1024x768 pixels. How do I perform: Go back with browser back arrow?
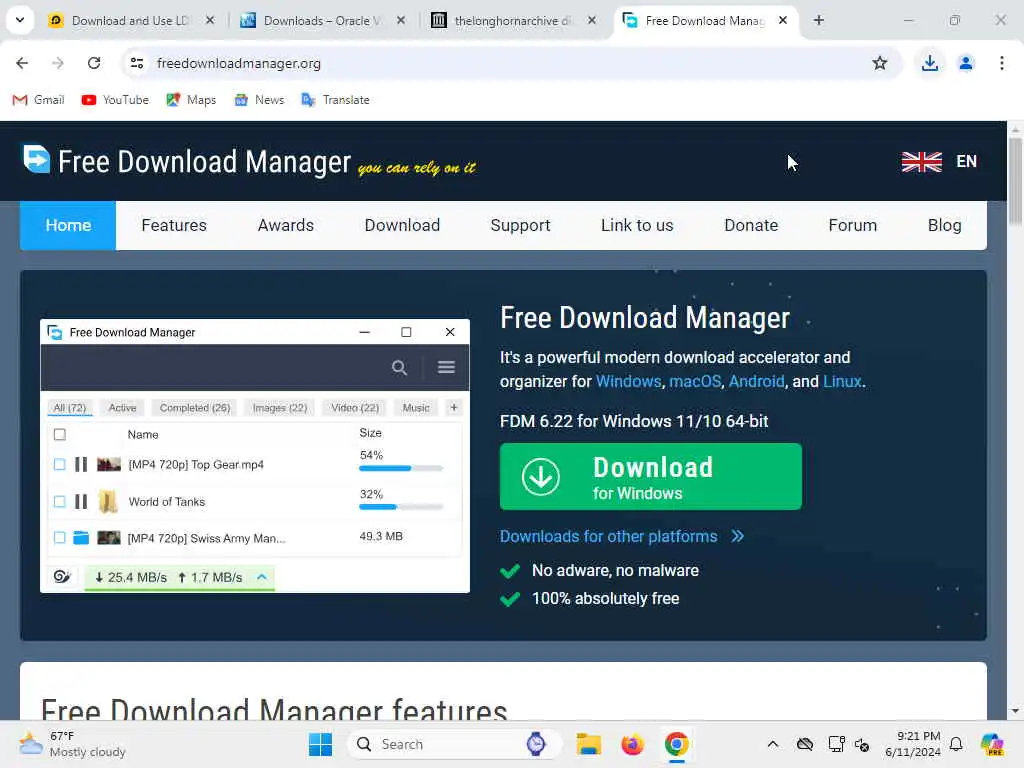[x=22, y=63]
